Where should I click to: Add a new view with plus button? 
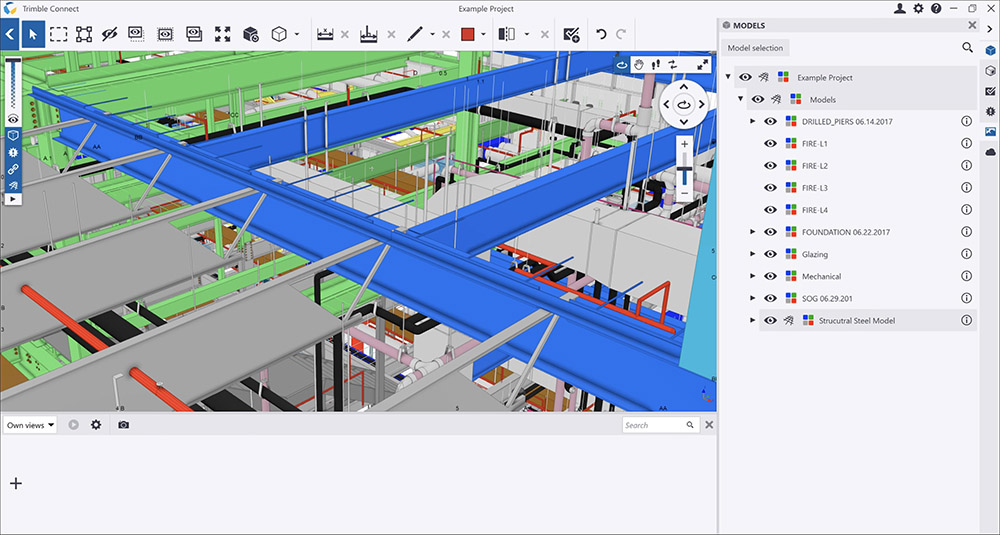[16, 483]
